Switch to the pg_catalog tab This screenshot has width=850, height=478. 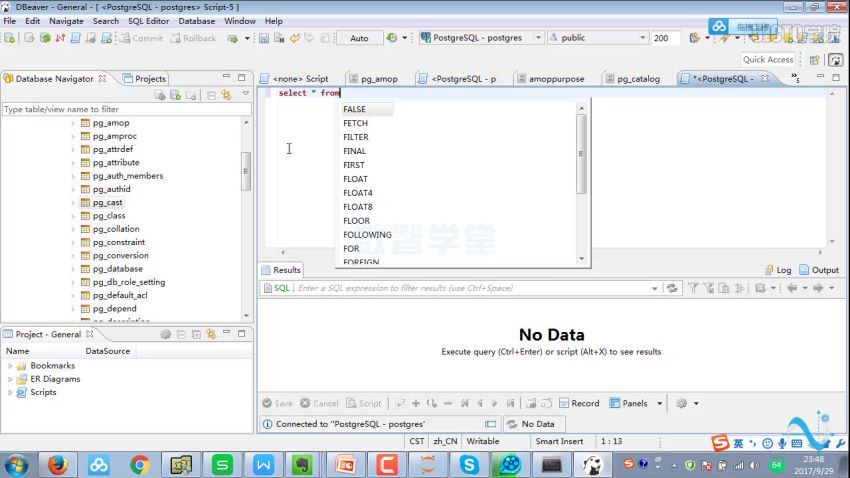[633, 79]
